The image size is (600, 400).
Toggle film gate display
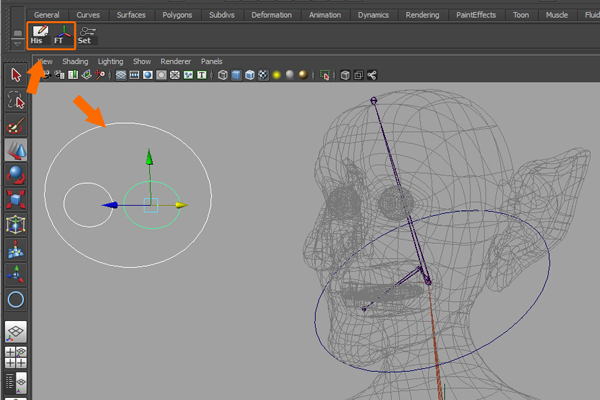tap(134, 75)
